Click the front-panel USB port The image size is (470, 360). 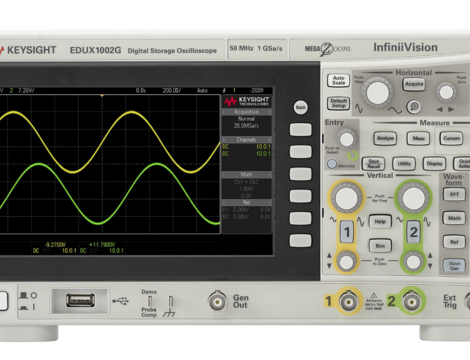click(80, 301)
